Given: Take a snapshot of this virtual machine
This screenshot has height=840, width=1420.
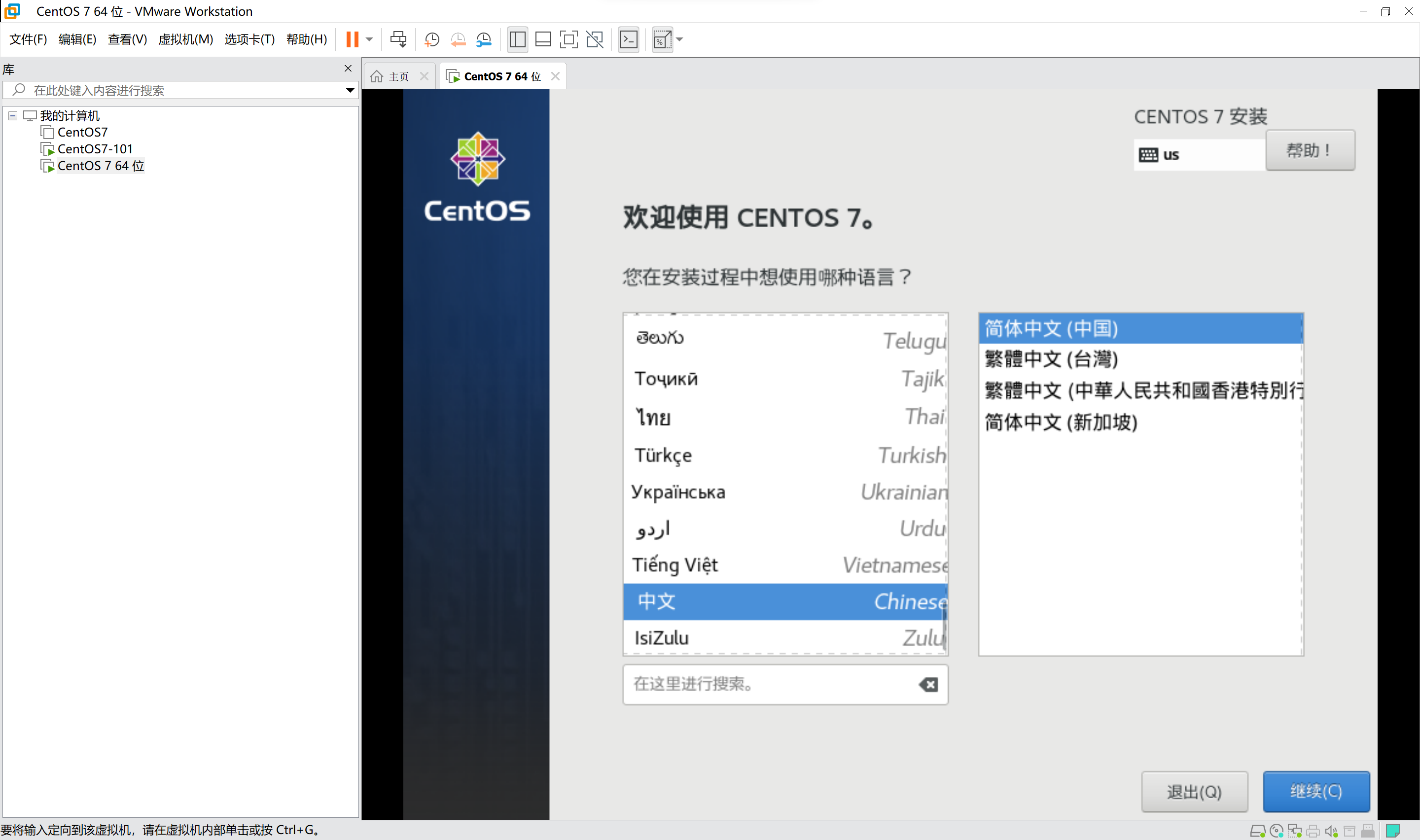Looking at the screenshot, I should (432, 39).
